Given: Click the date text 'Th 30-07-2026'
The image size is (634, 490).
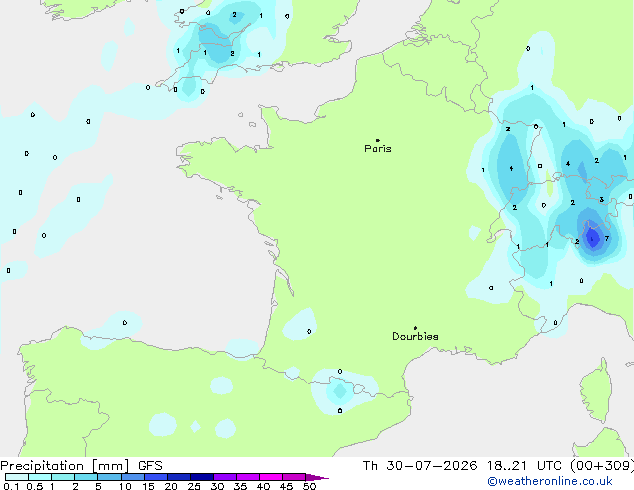Looking at the screenshot, I should tap(420, 466).
